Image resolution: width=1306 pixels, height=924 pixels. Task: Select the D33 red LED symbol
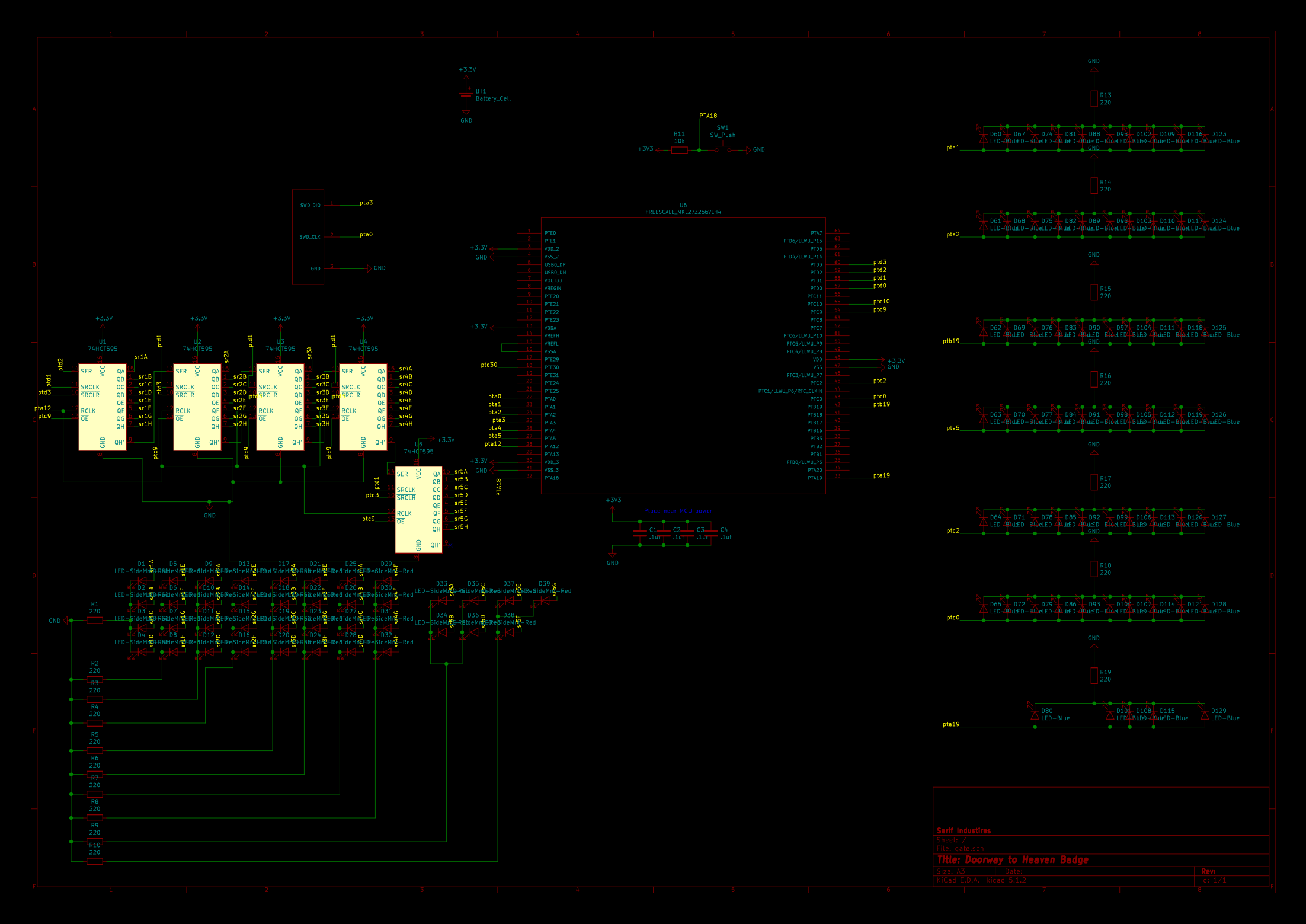(441, 600)
